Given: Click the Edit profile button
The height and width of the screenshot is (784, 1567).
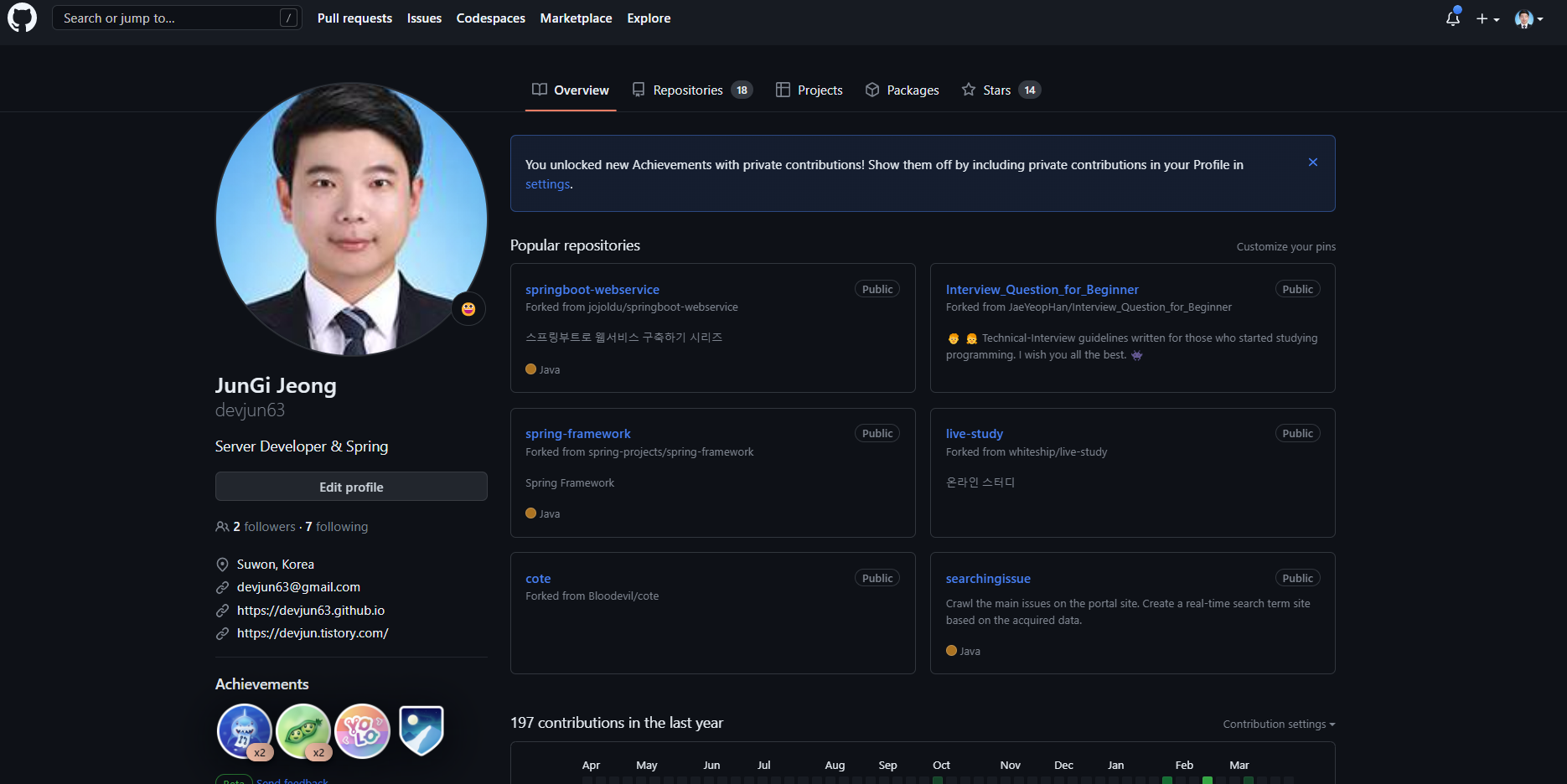Looking at the screenshot, I should 351,487.
